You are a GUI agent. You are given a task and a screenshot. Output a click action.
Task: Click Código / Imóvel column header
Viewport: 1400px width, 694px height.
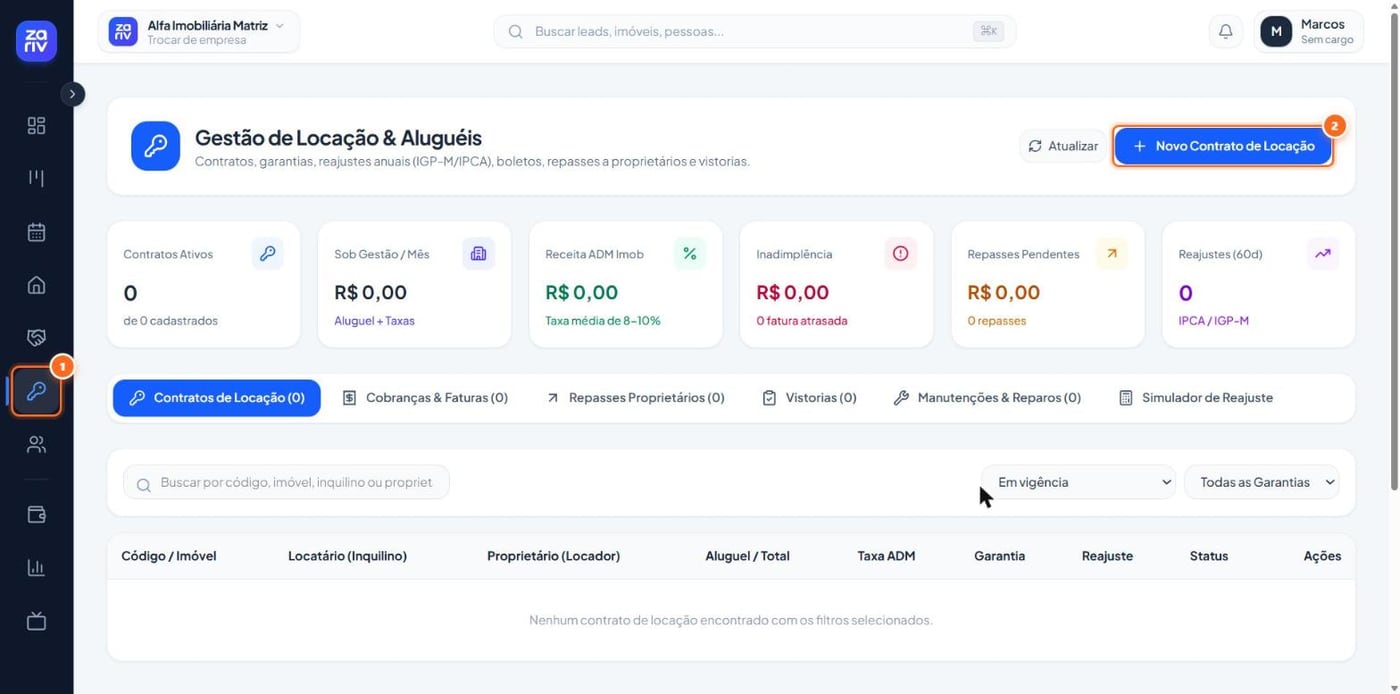pyautogui.click(x=169, y=556)
